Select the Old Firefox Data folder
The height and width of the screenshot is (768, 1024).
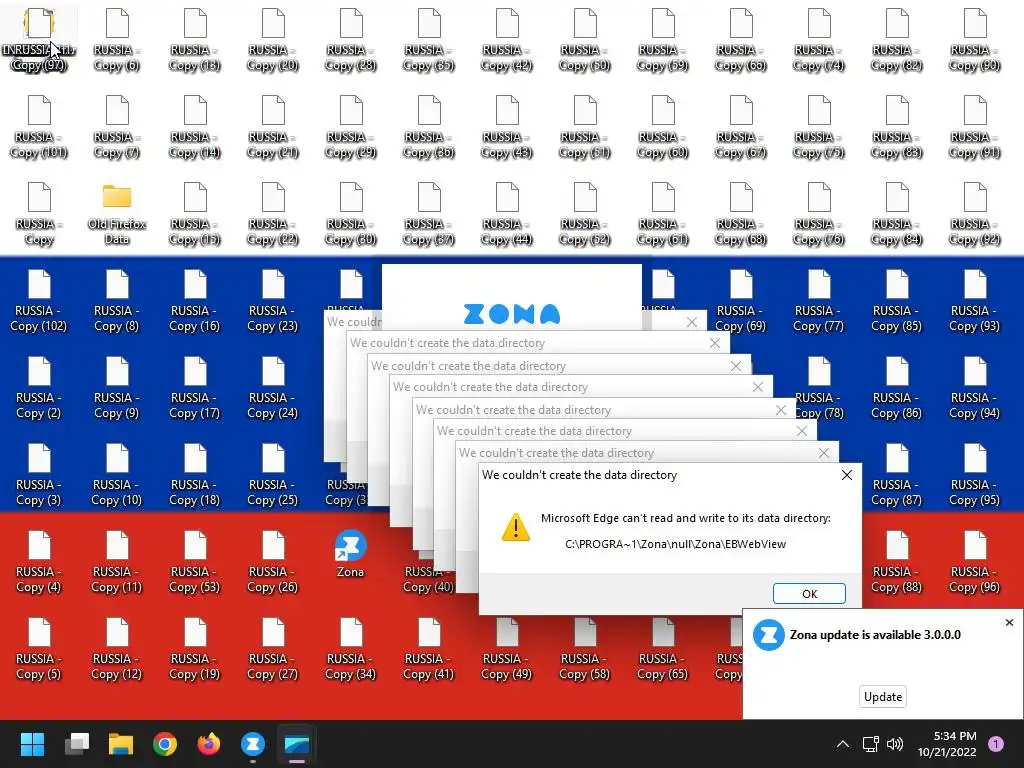coord(117,214)
